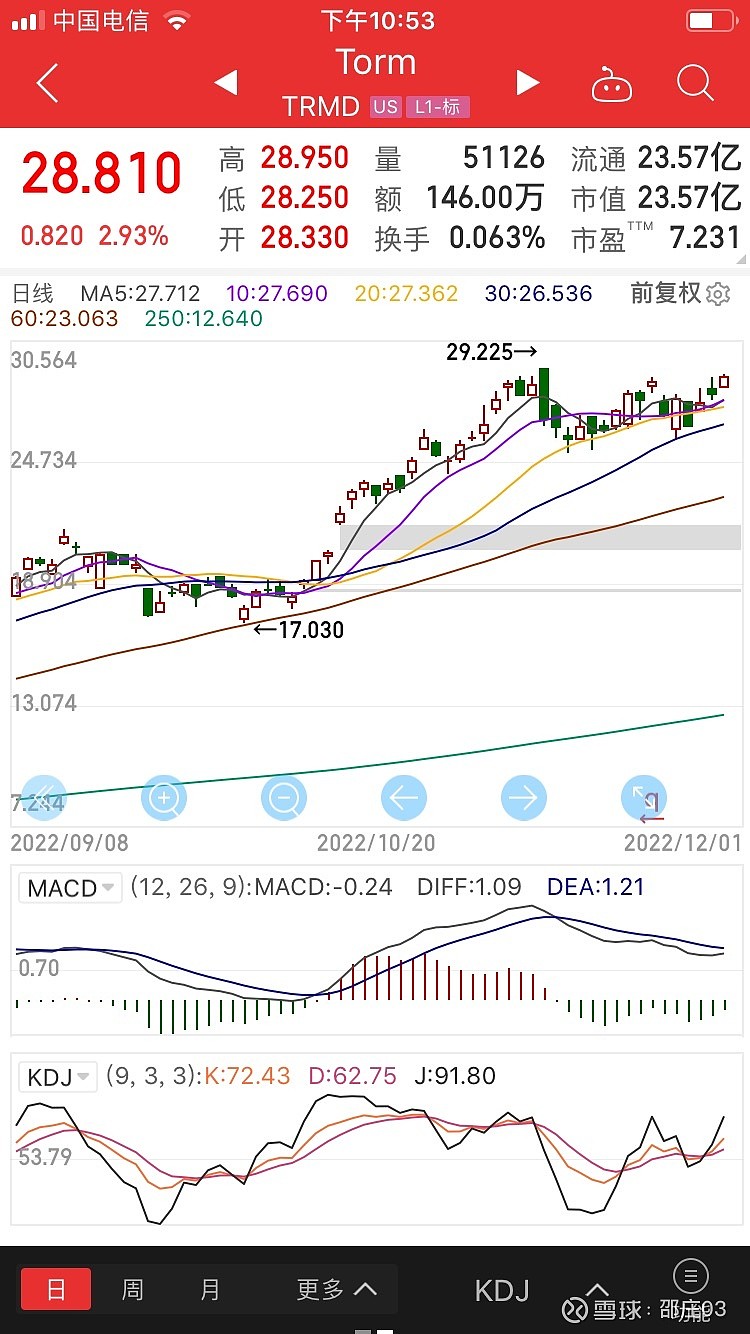Open the 前复权 adjustment selector
Screen dimensions: 750x1334
pyautogui.click(x=666, y=293)
